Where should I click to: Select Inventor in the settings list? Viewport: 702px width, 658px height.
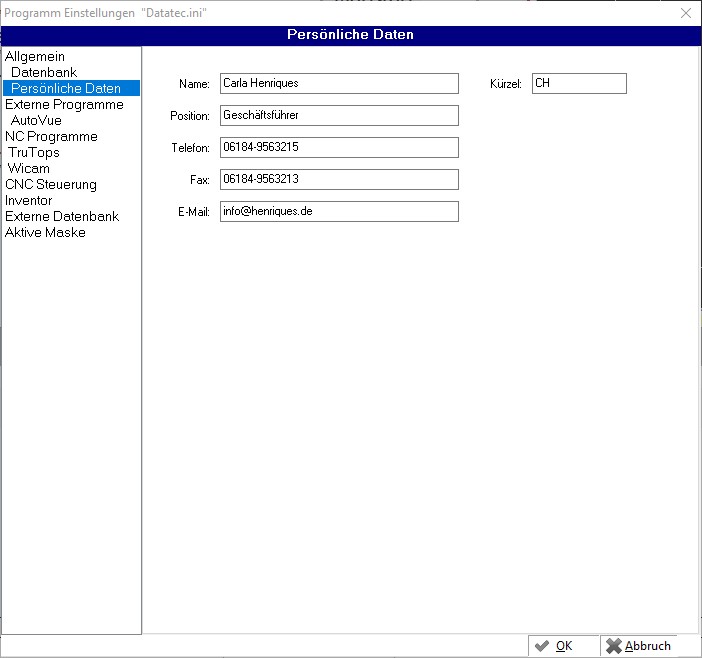pyautogui.click(x=29, y=201)
